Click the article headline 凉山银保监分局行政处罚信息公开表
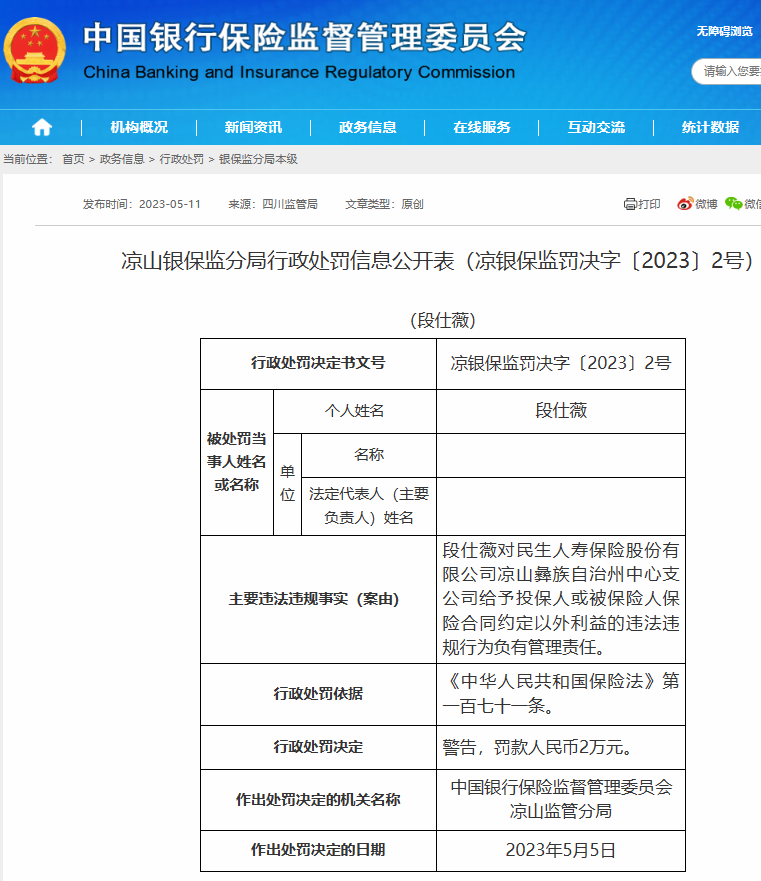The width and height of the screenshot is (761, 881). coord(436,261)
